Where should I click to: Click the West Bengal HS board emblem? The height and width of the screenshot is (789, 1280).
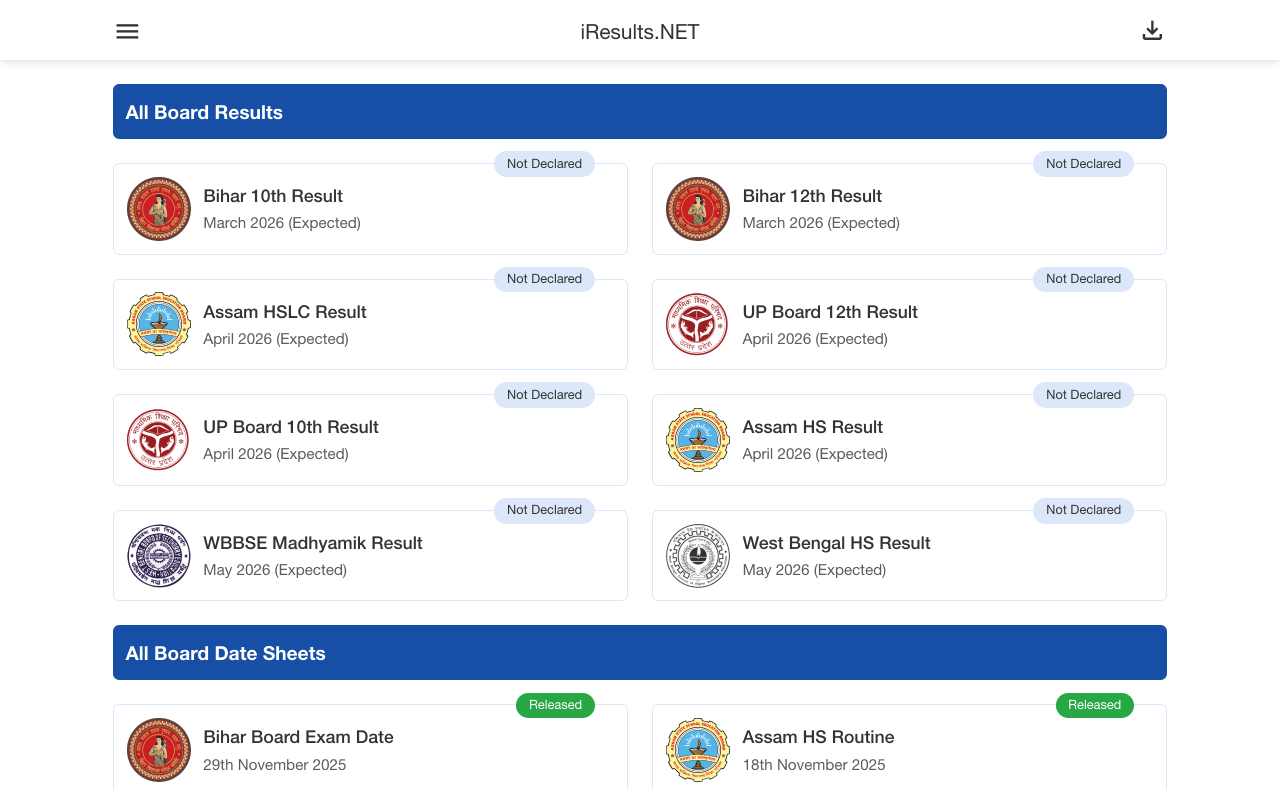pyautogui.click(x=697, y=555)
